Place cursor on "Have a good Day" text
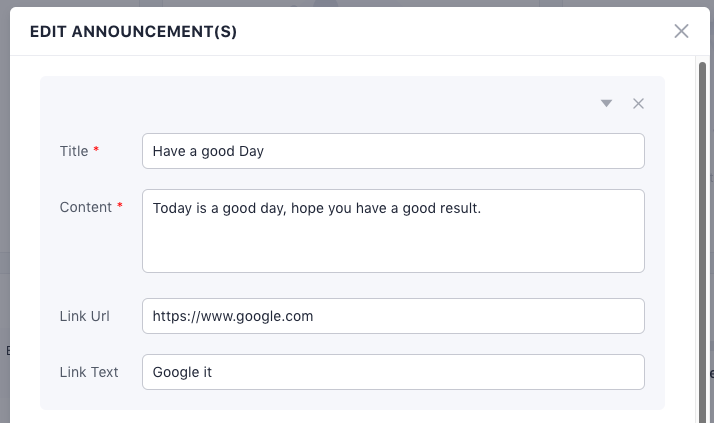 208,151
